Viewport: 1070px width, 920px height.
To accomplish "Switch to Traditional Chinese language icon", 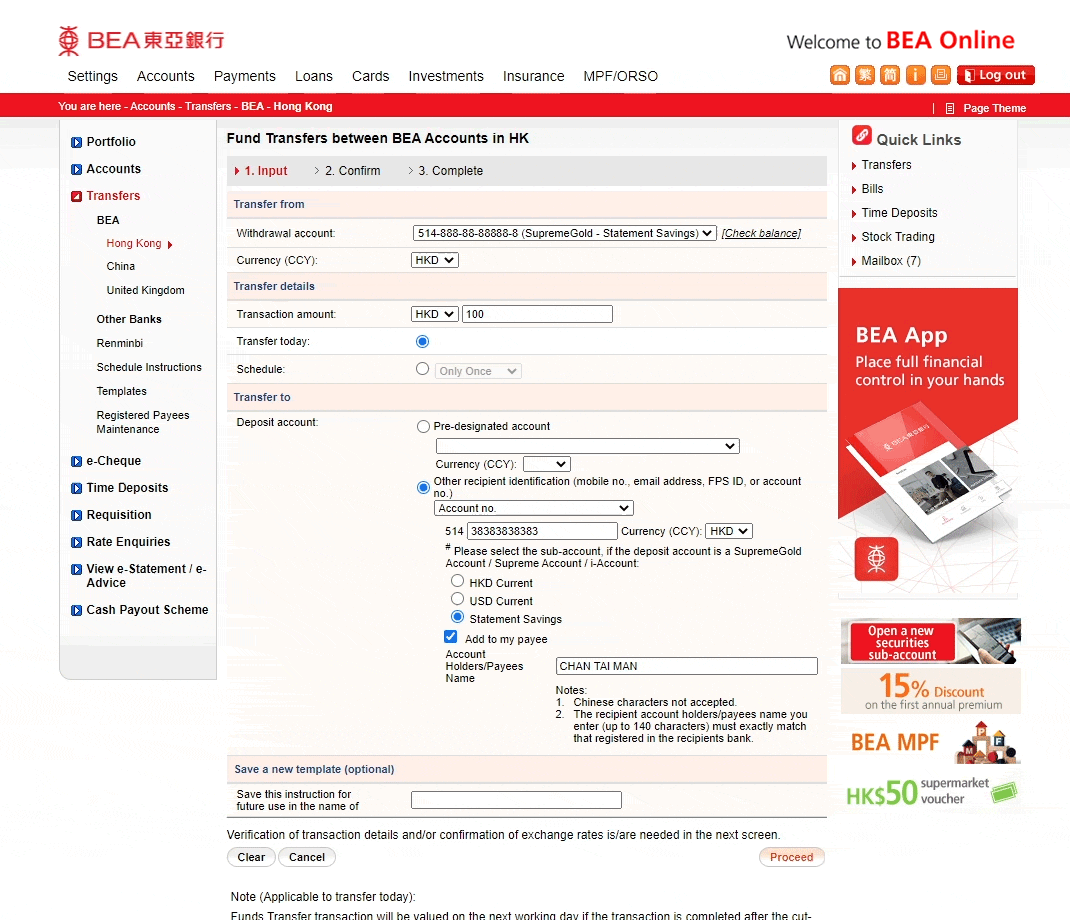I will tap(865, 75).
